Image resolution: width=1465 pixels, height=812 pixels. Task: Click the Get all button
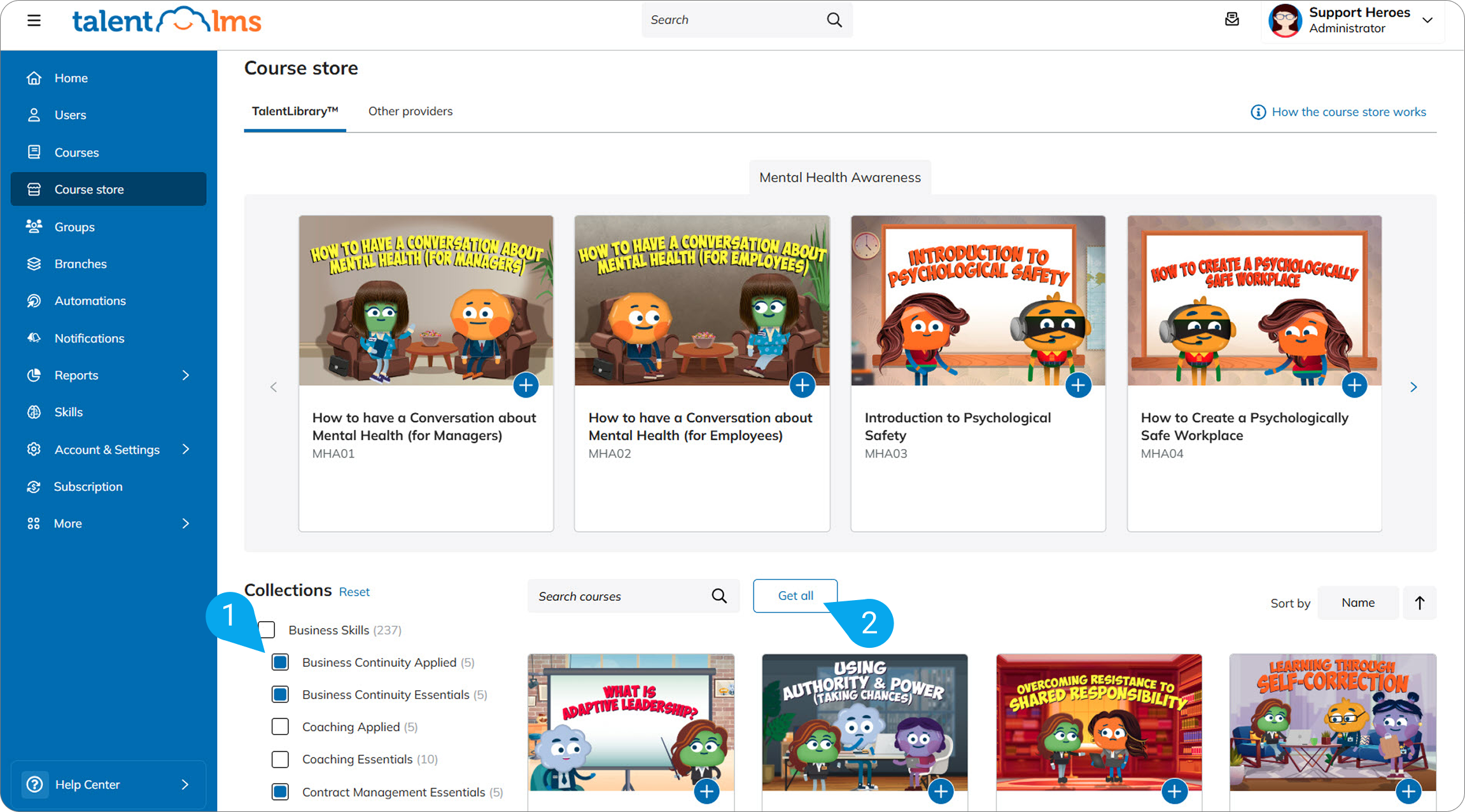point(796,596)
